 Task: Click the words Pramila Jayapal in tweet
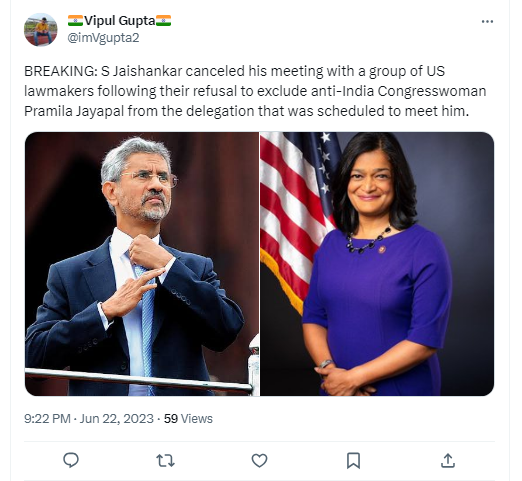(x=74, y=111)
